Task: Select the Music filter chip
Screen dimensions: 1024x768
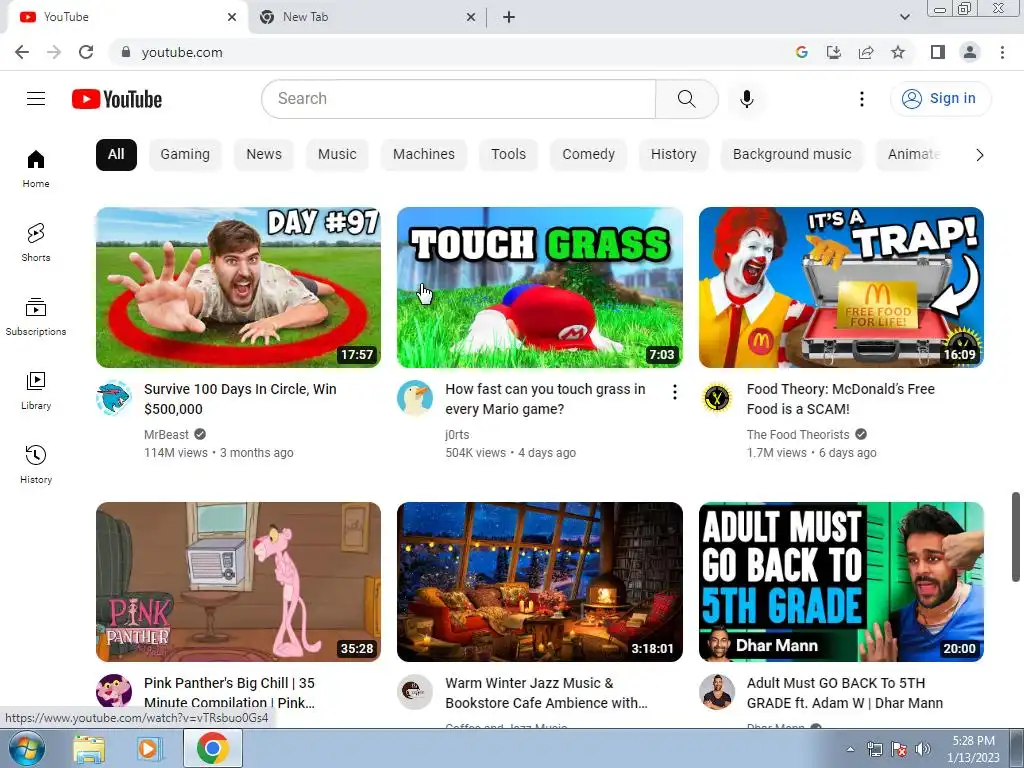Action: point(337,155)
